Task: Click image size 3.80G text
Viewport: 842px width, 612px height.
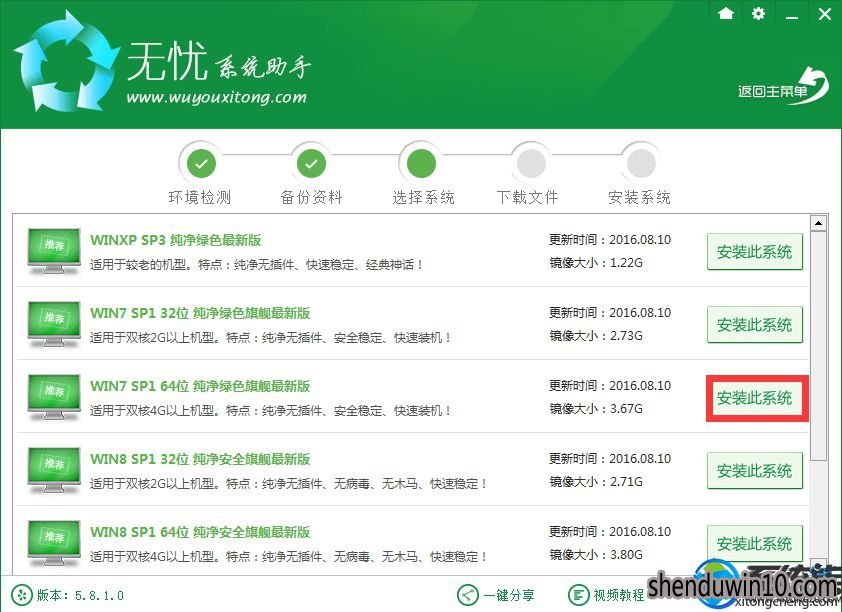Action: point(626,555)
